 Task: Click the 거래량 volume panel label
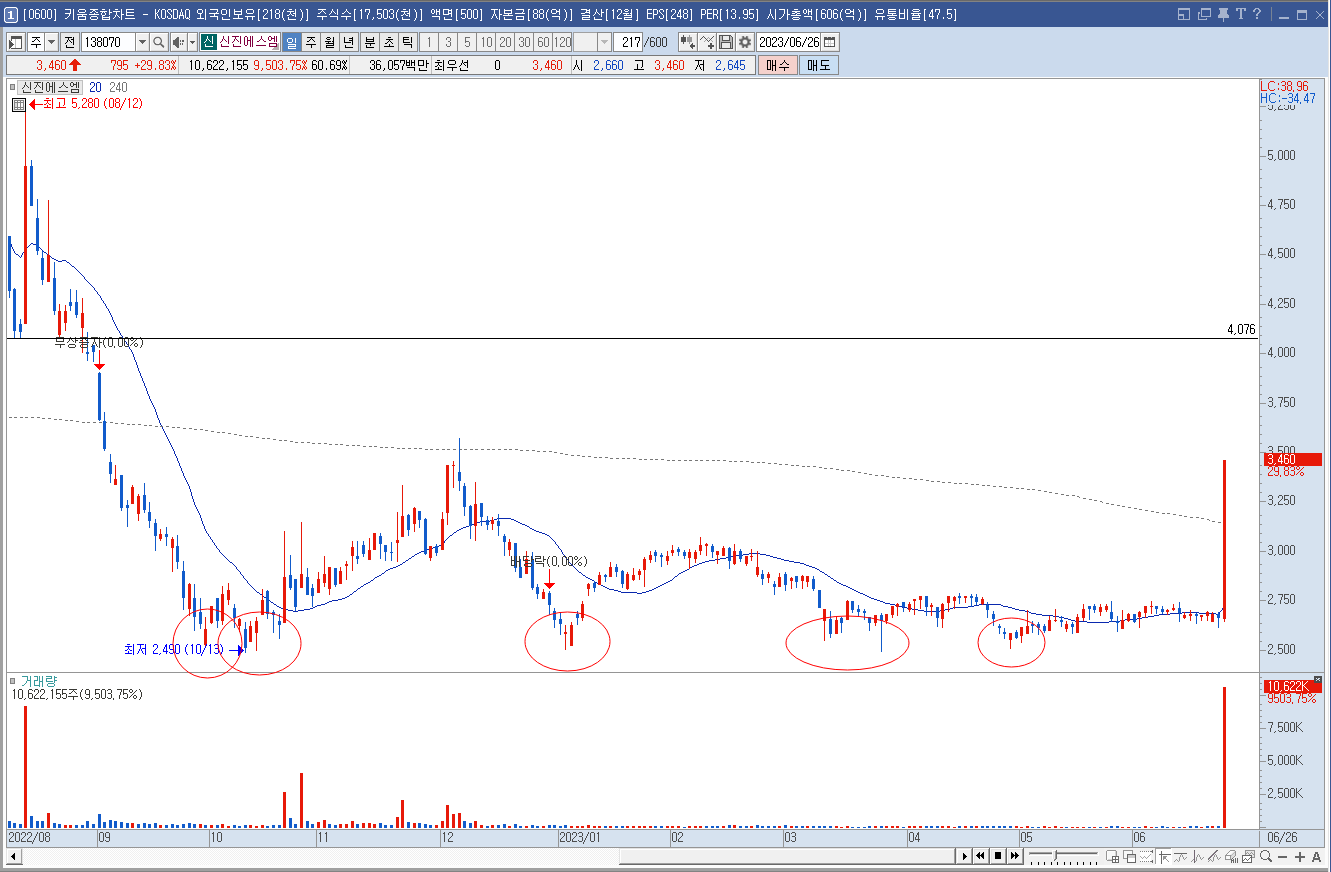(39, 681)
